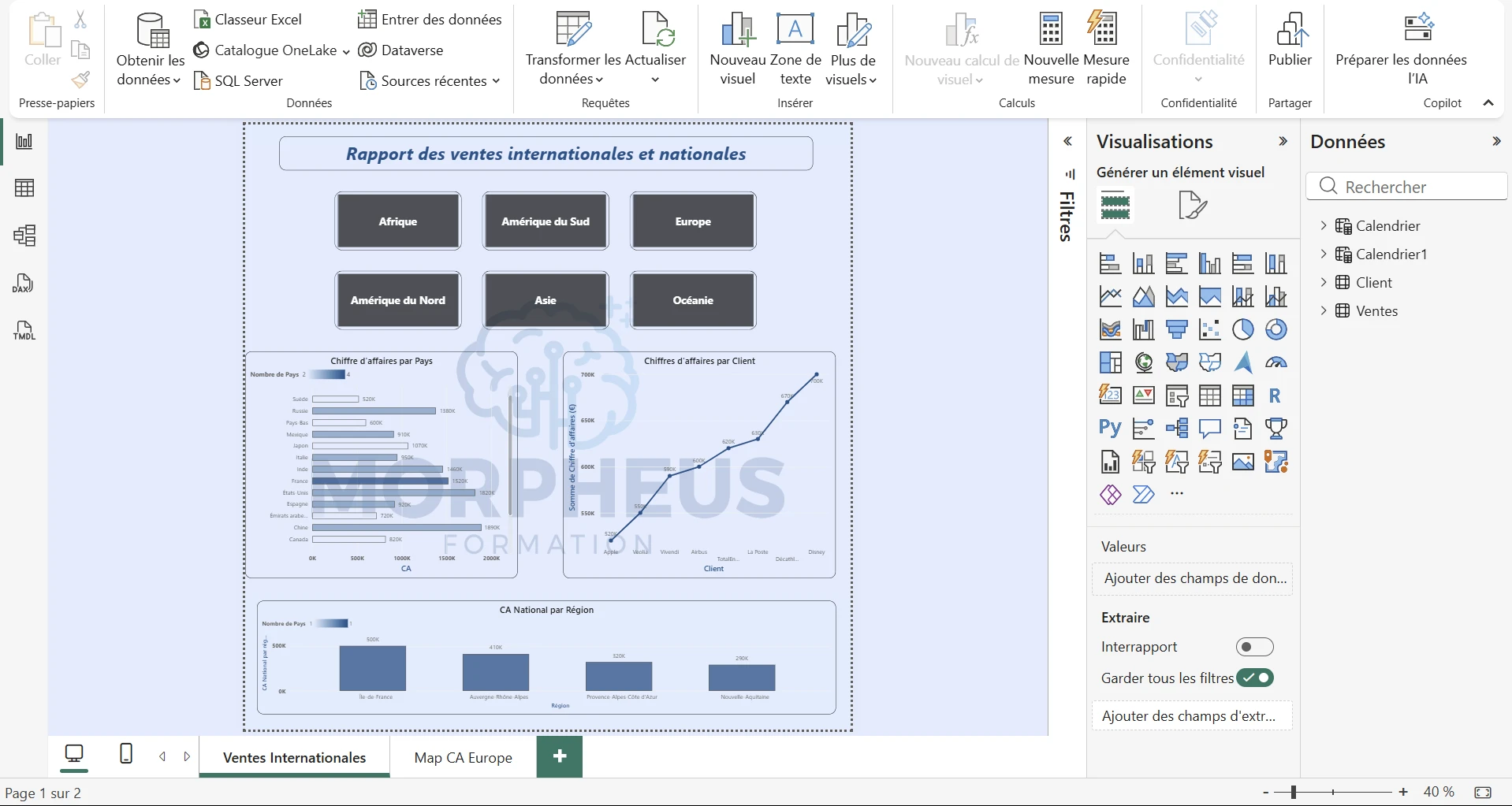Viewport: 1512px width, 806px height.
Task: Go to next page tabs arrow
Action: tap(187, 756)
